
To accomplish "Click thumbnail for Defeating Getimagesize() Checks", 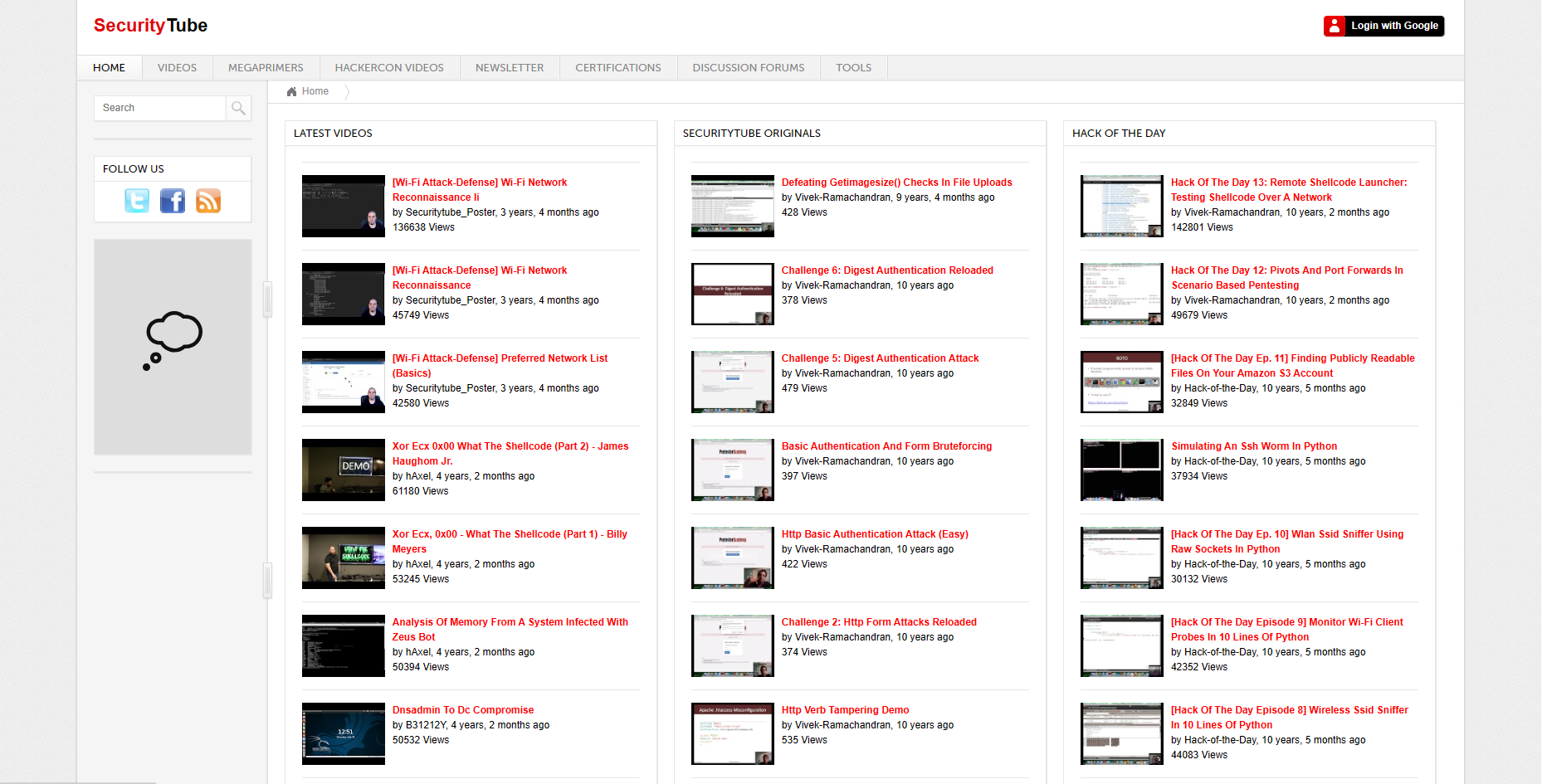I will pos(733,206).
